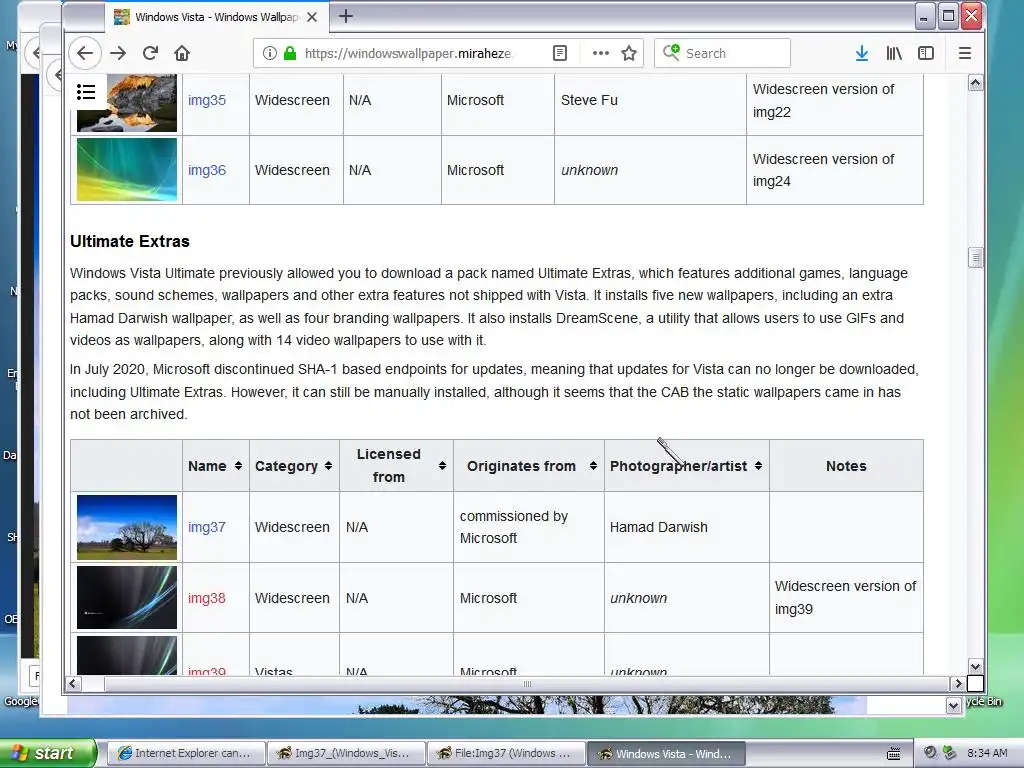Select the Windows Vista - Windows Wallpaper tab

click(x=216, y=18)
